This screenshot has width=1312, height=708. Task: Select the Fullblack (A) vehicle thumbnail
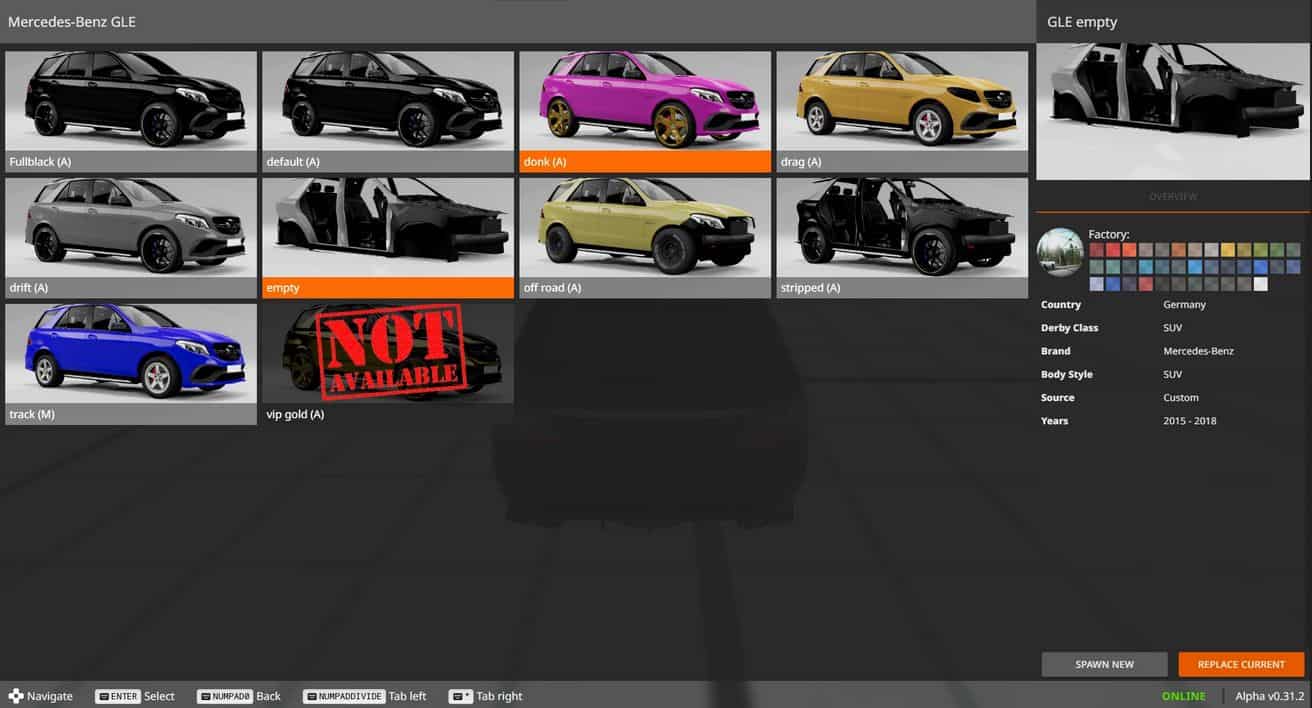point(131,111)
